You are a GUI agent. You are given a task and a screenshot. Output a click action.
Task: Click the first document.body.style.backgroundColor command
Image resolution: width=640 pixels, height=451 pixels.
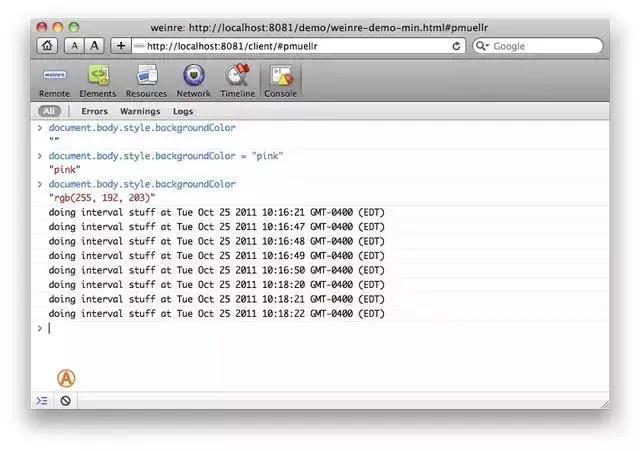[x=142, y=128]
